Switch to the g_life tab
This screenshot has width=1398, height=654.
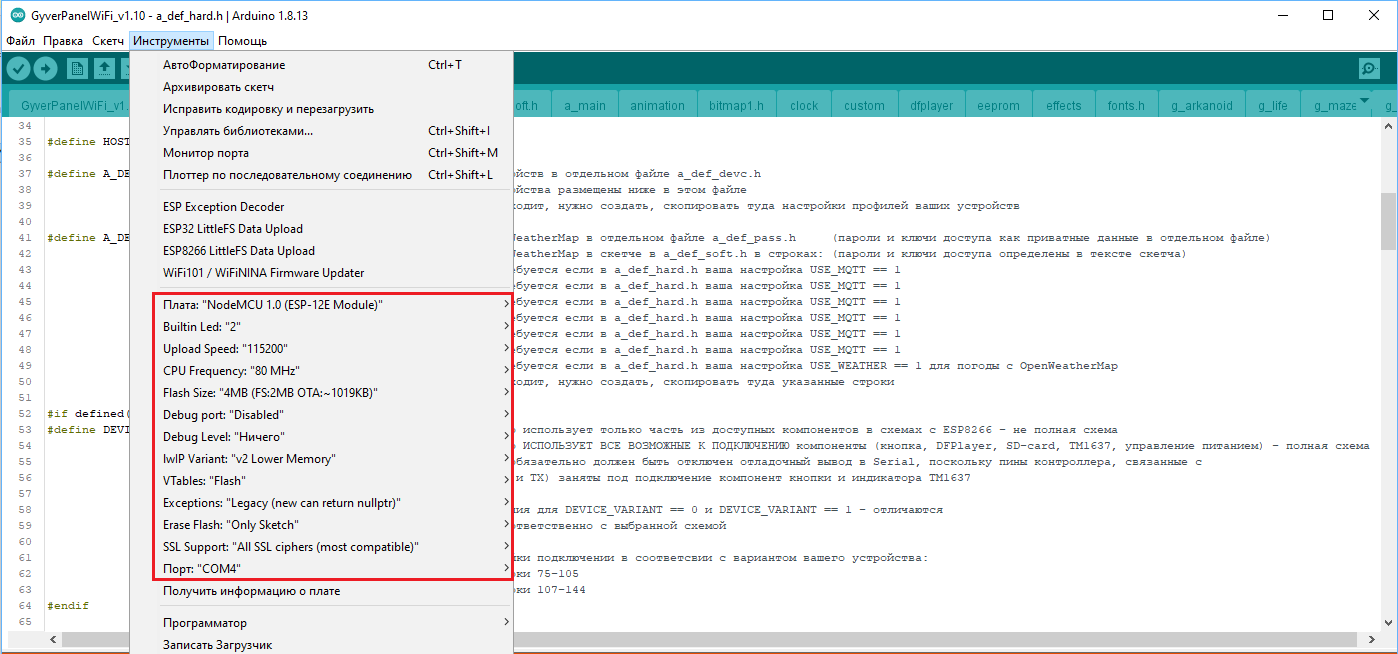click(x=1273, y=105)
